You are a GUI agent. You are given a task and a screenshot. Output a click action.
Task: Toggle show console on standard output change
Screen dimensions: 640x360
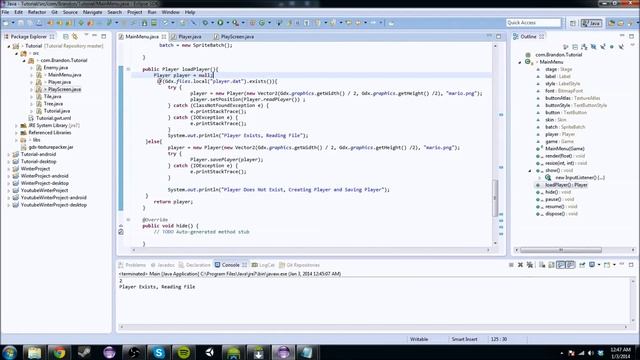(x=561, y=265)
